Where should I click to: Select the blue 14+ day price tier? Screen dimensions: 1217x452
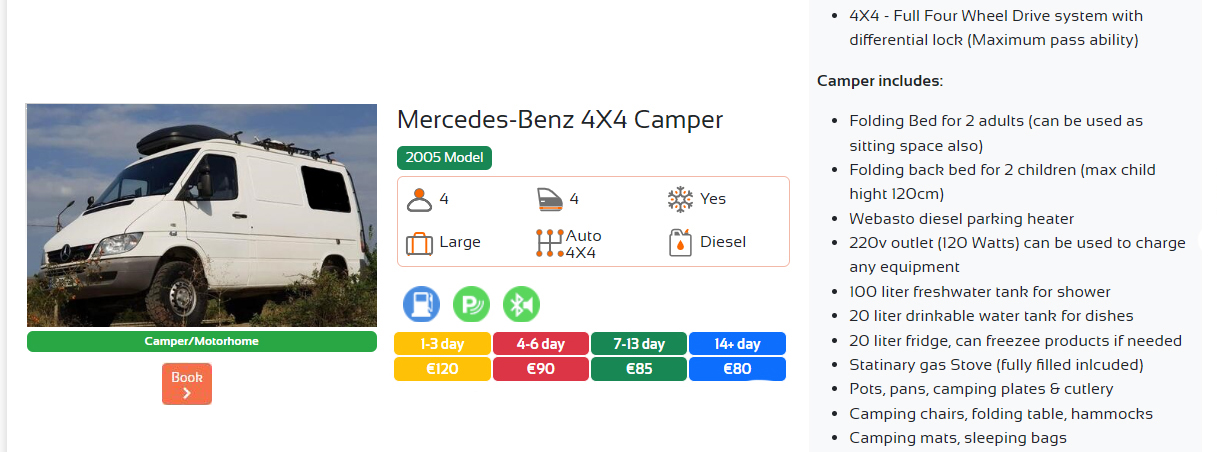pos(737,344)
